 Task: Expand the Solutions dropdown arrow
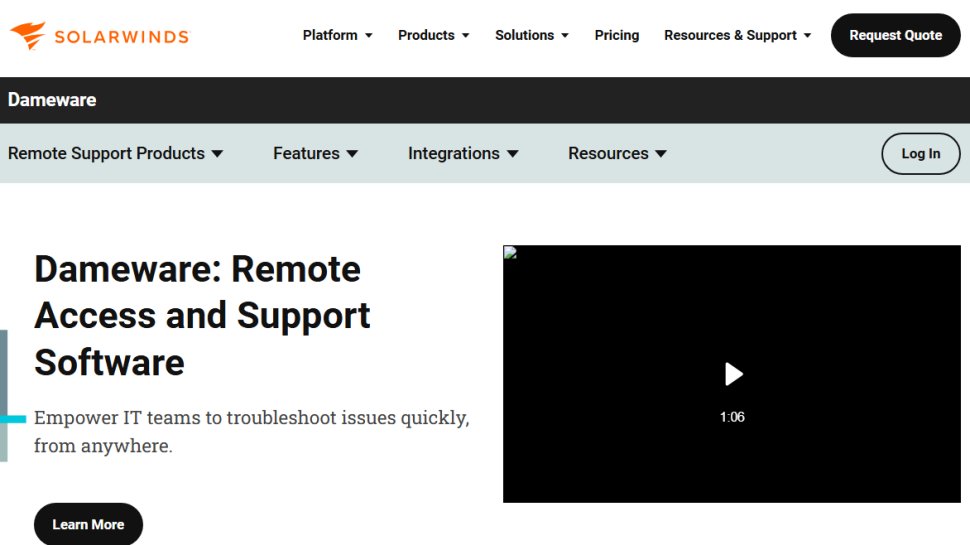point(565,36)
